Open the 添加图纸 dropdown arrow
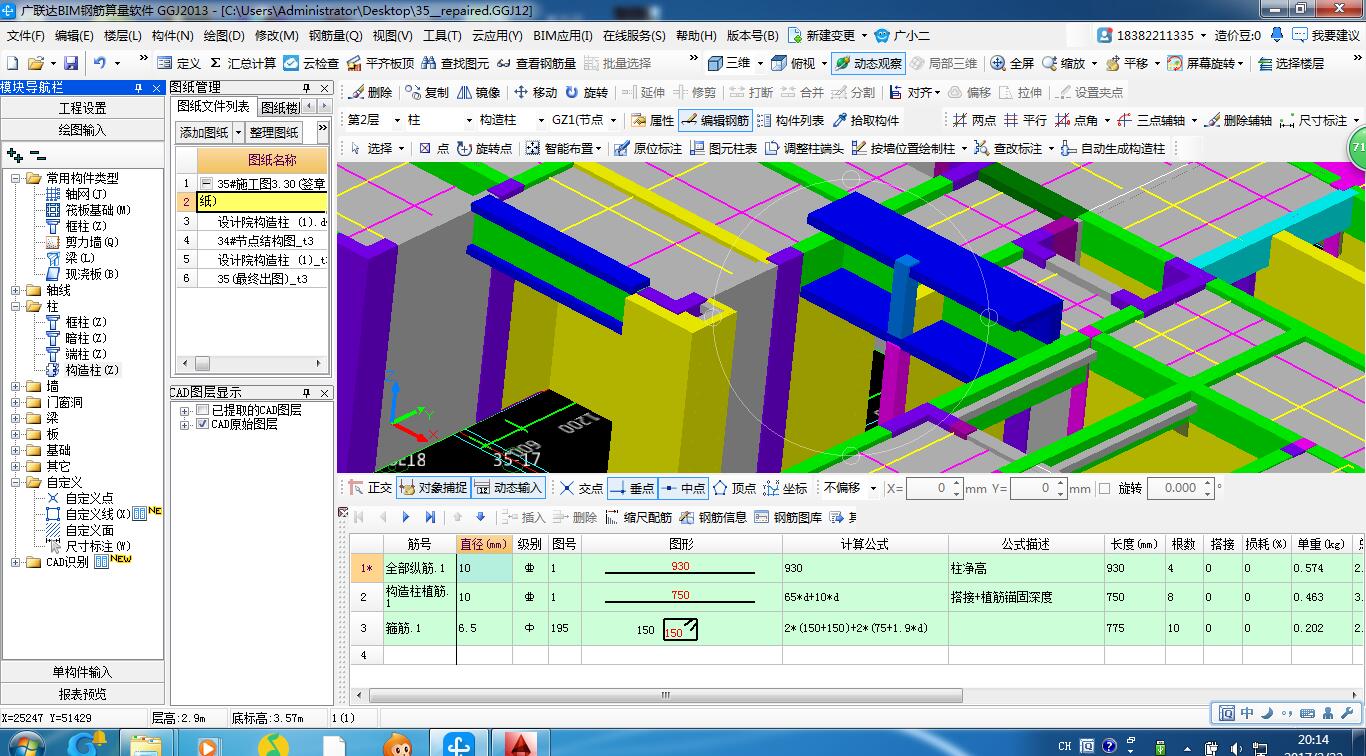The width and height of the screenshot is (1366, 756). tap(238, 132)
